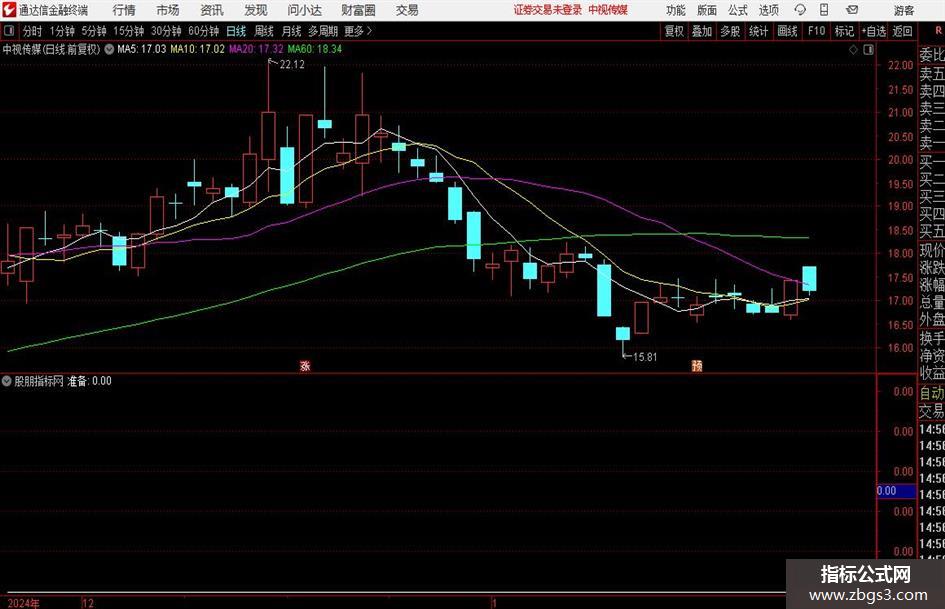Open the F10 company info button
This screenshot has width=945, height=609.
(x=816, y=31)
